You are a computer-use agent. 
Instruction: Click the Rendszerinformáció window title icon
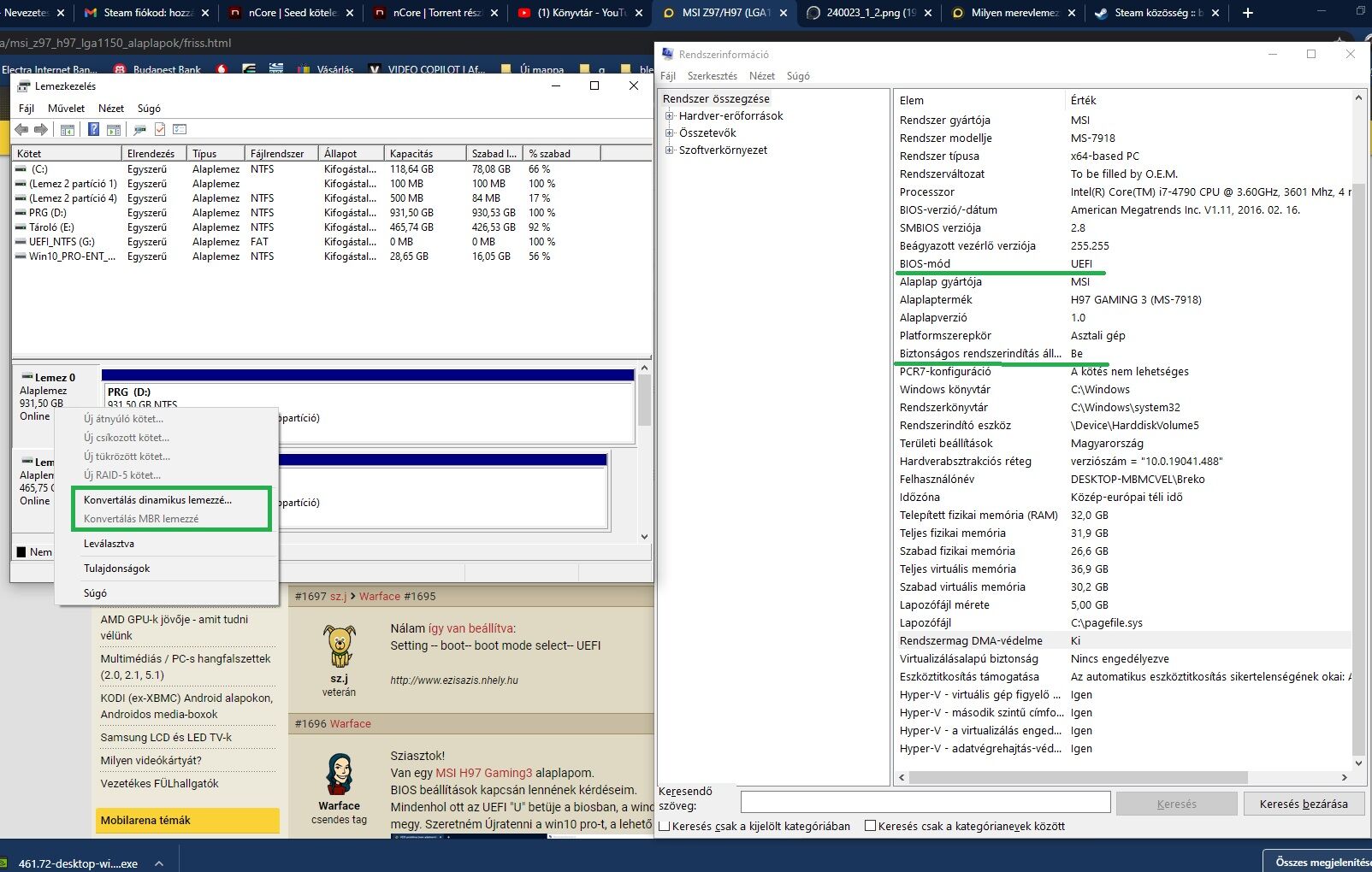coord(668,54)
